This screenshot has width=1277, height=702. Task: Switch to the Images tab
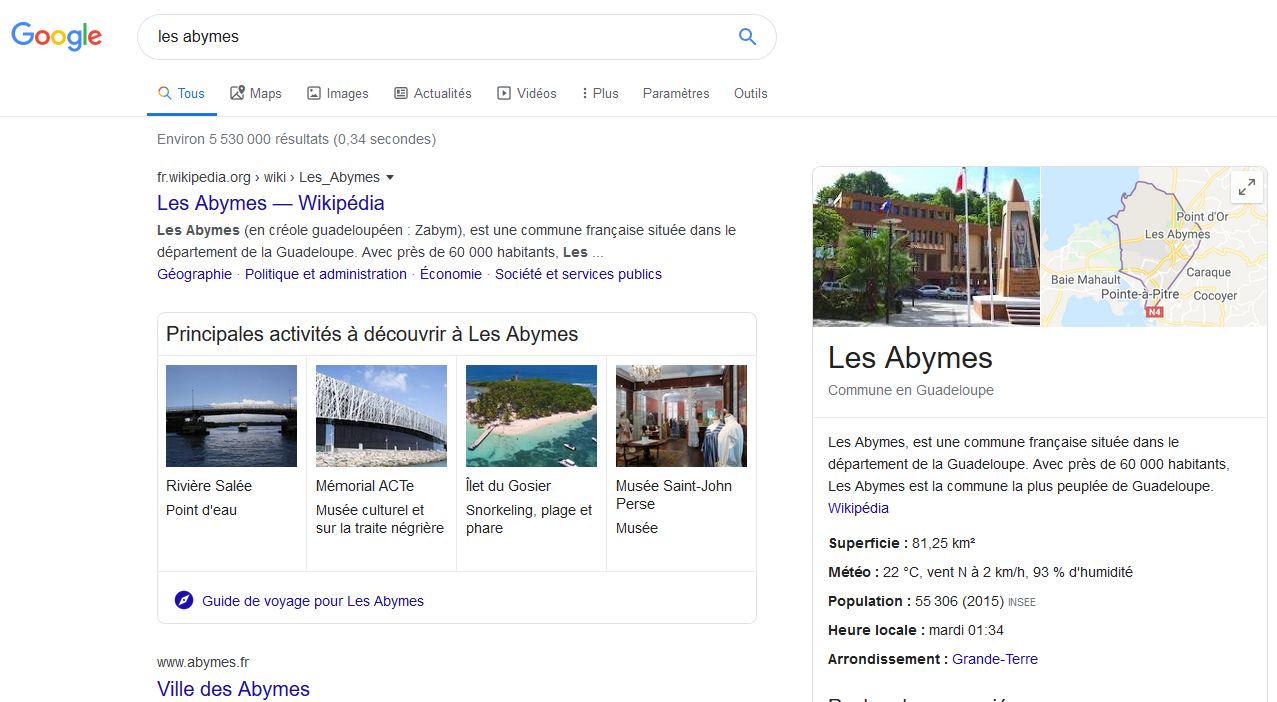[337, 93]
